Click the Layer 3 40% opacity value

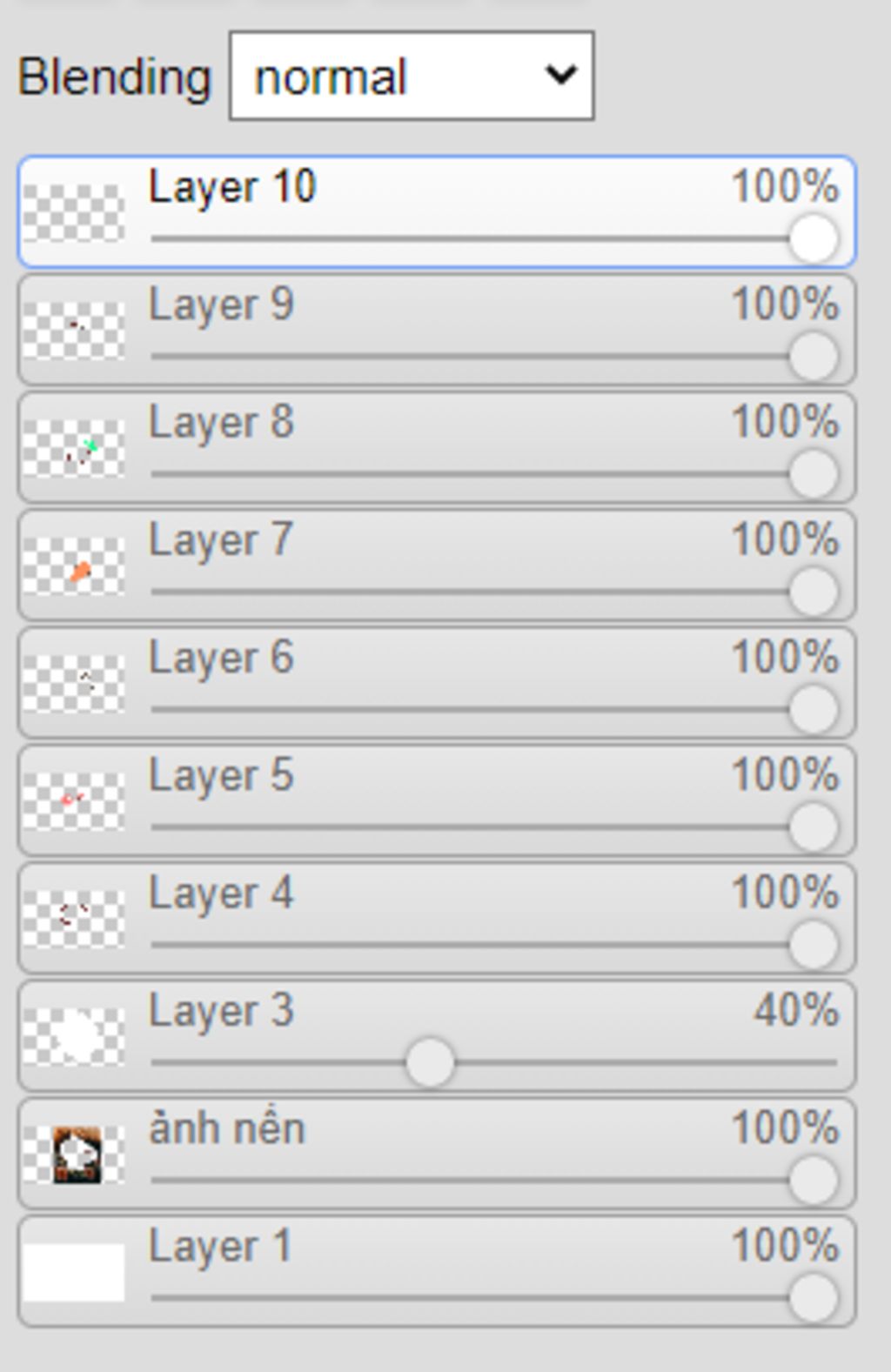click(796, 1011)
